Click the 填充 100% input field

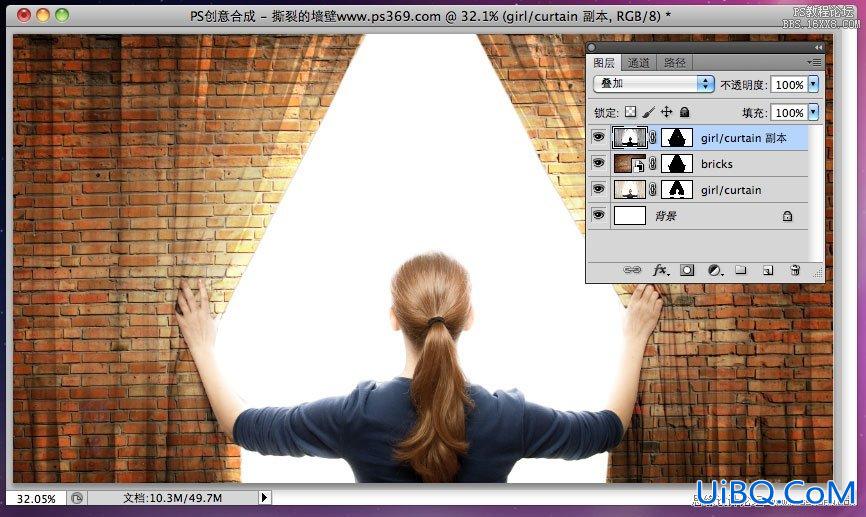pos(789,113)
